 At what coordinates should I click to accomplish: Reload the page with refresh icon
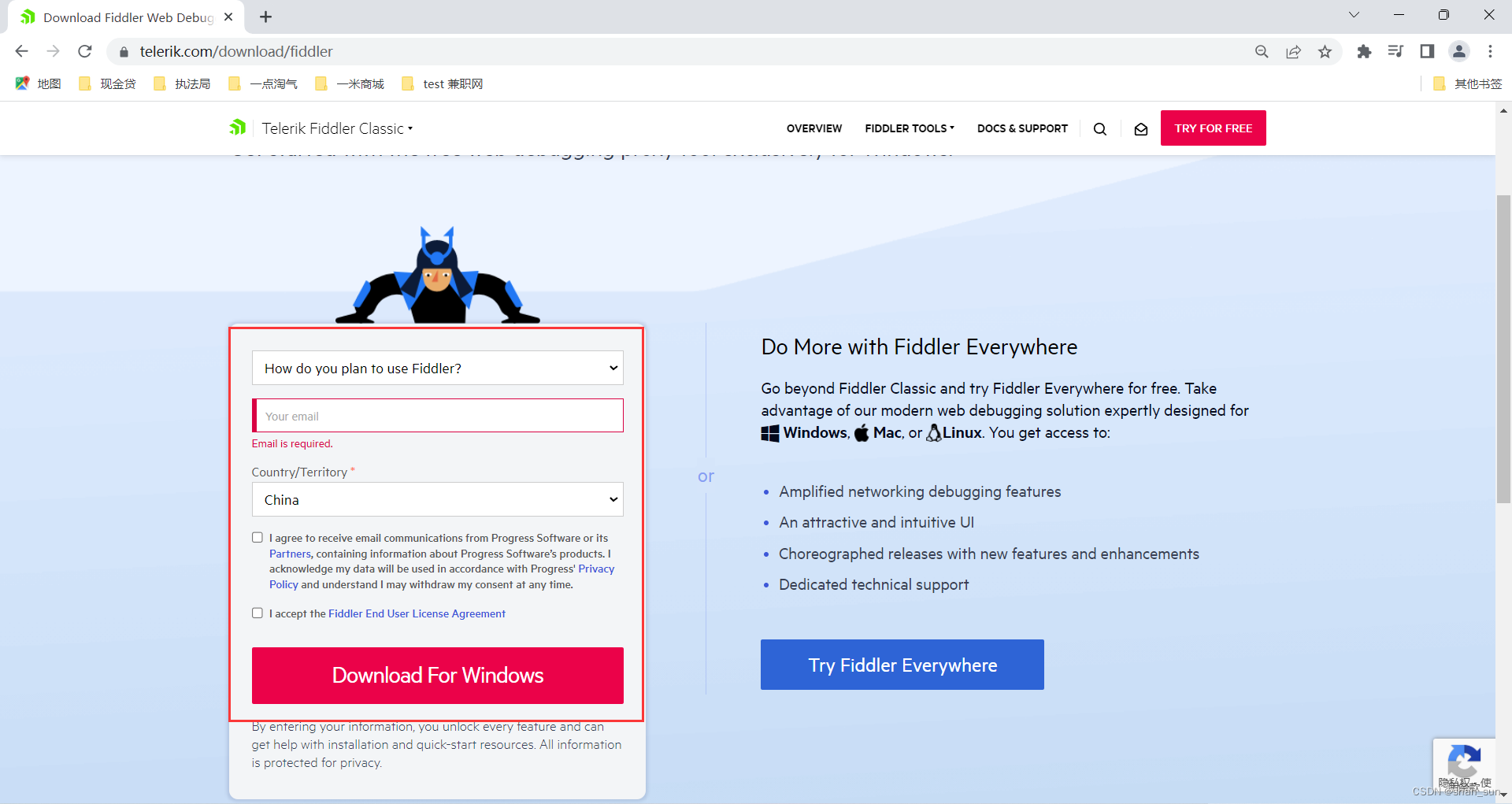85,51
